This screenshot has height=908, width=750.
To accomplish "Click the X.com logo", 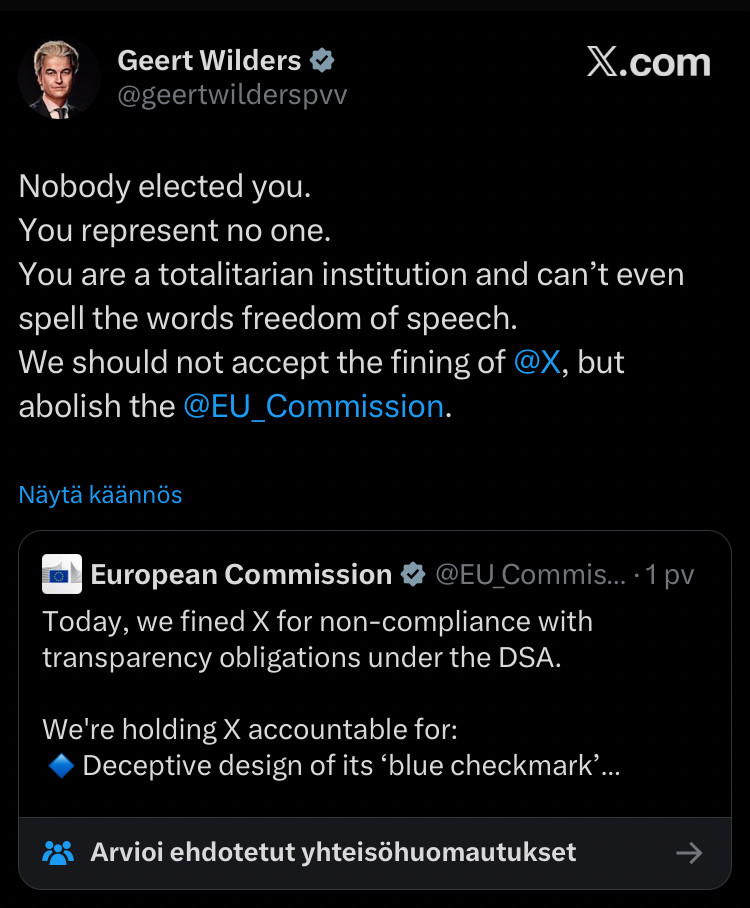I will 648,63.
